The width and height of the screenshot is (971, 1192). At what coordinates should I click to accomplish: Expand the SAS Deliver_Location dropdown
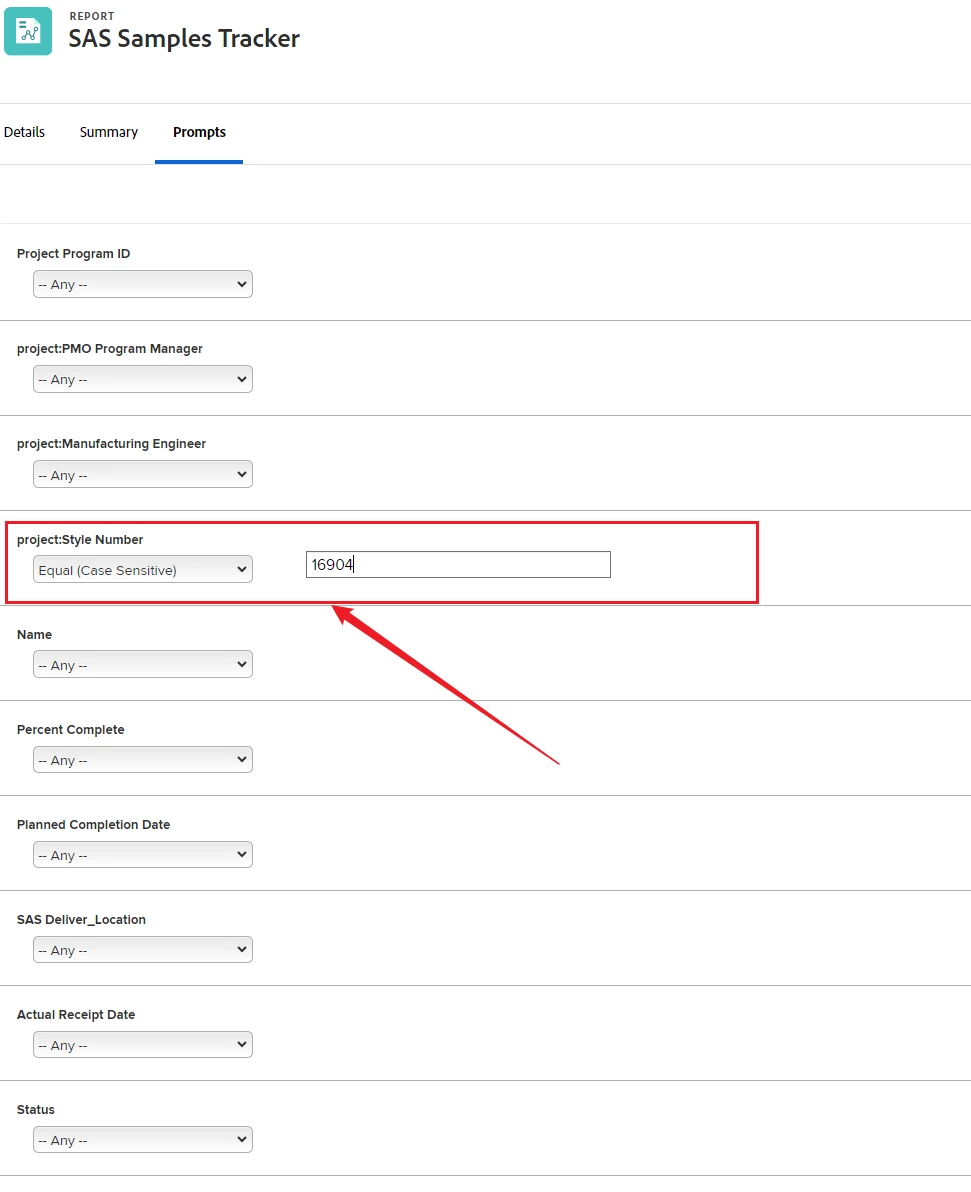143,949
